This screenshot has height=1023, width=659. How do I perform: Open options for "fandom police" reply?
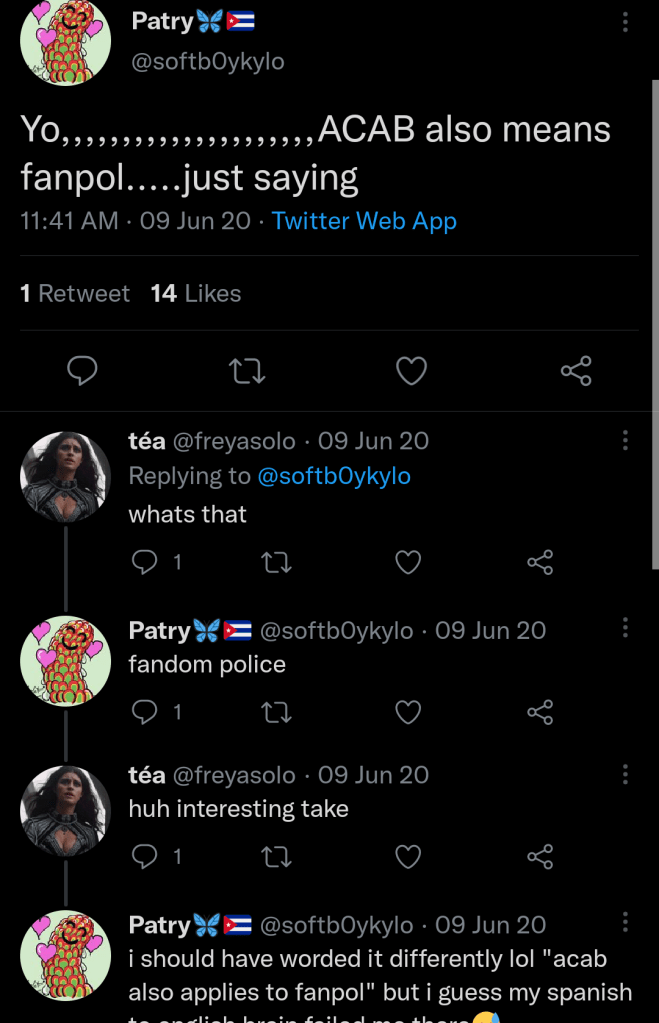[625, 628]
